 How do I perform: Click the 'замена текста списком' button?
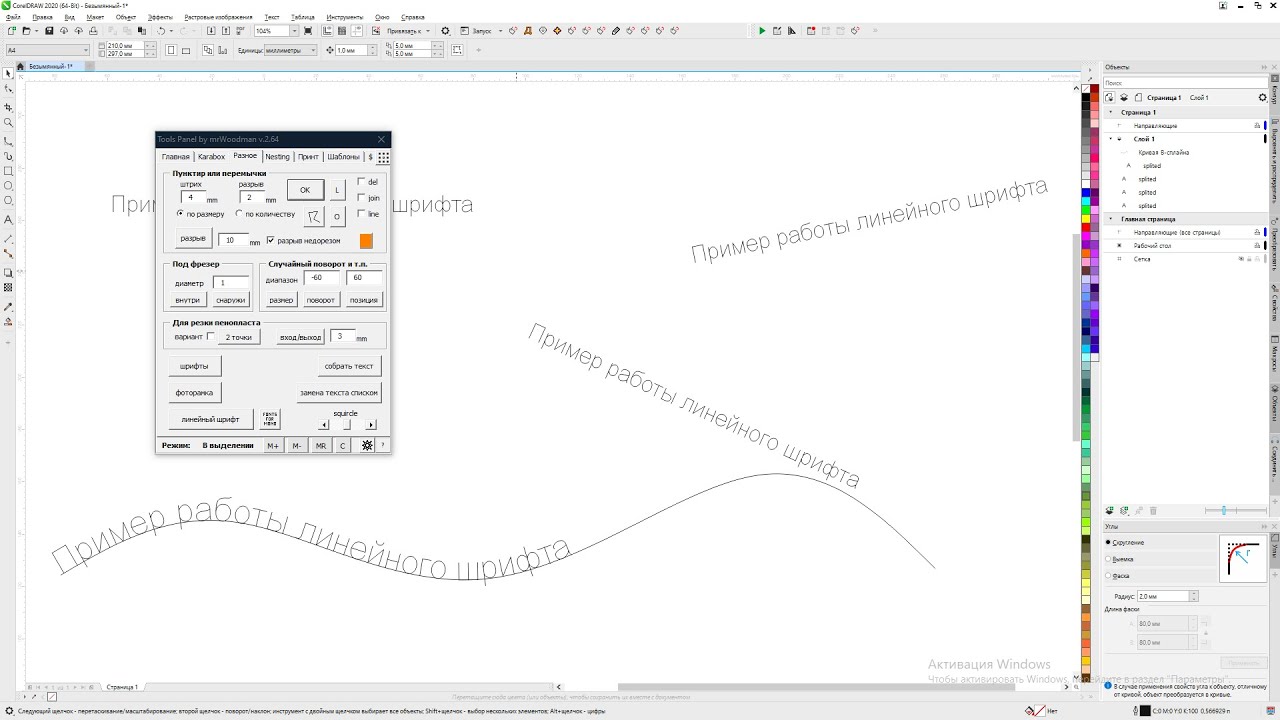339,393
